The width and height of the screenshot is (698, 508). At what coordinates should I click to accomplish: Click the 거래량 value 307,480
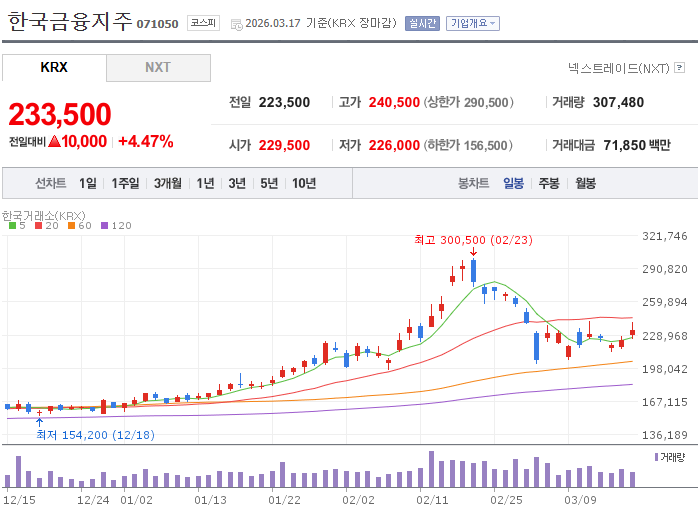pyautogui.click(x=618, y=102)
